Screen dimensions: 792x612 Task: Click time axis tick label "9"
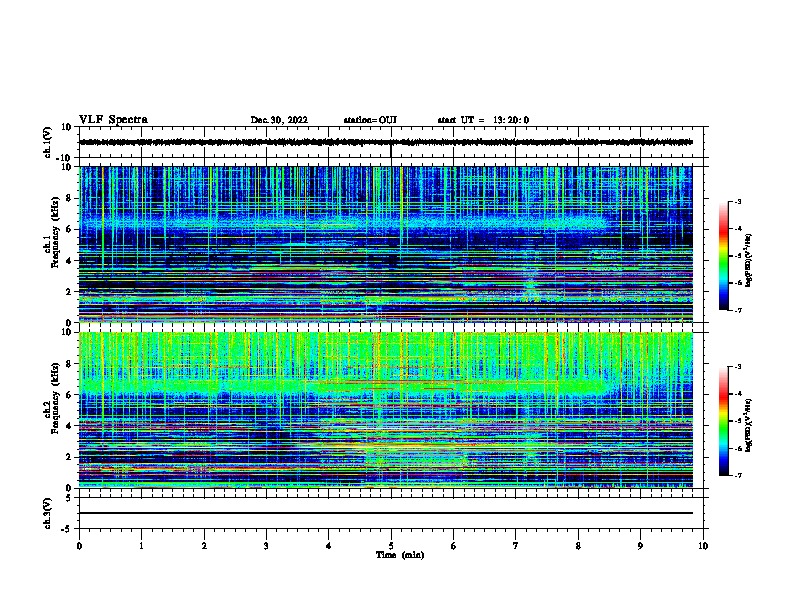640,546
